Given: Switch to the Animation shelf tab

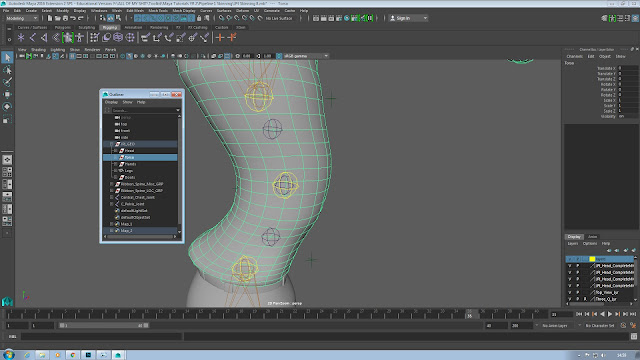Looking at the screenshot, I should click(x=133, y=27).
